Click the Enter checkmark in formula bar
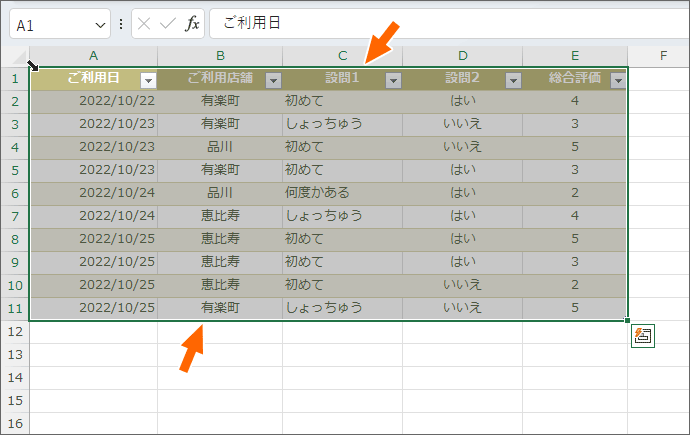Image resolution: width=690 pixels, height=435 pixels. tap(168, 23)
